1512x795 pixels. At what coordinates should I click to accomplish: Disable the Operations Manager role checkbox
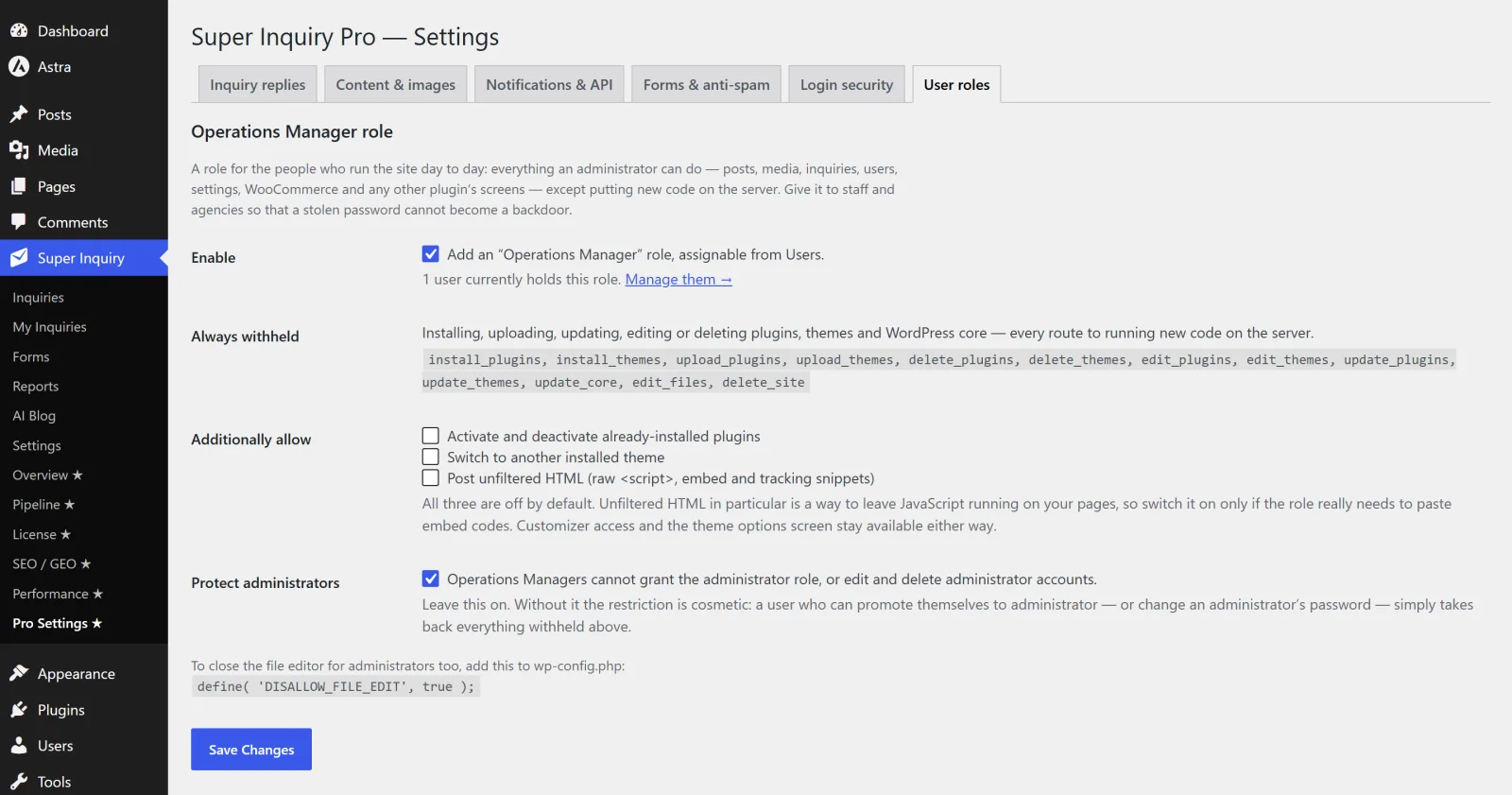[x=430, y=254]
